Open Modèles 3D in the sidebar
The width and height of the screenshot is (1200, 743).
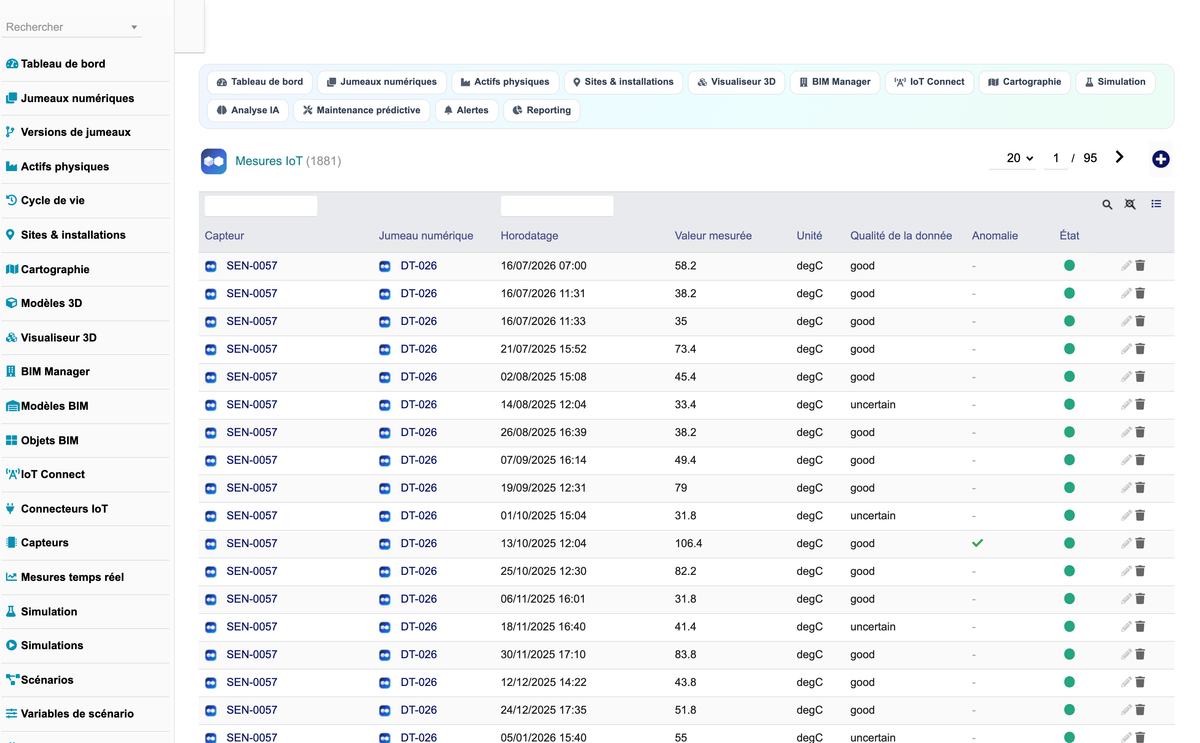tap(51, 303)
